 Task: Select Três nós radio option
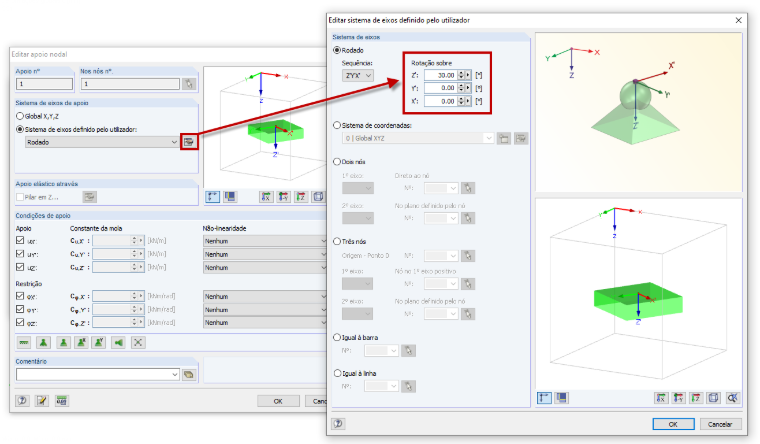[x=337, y=241]
